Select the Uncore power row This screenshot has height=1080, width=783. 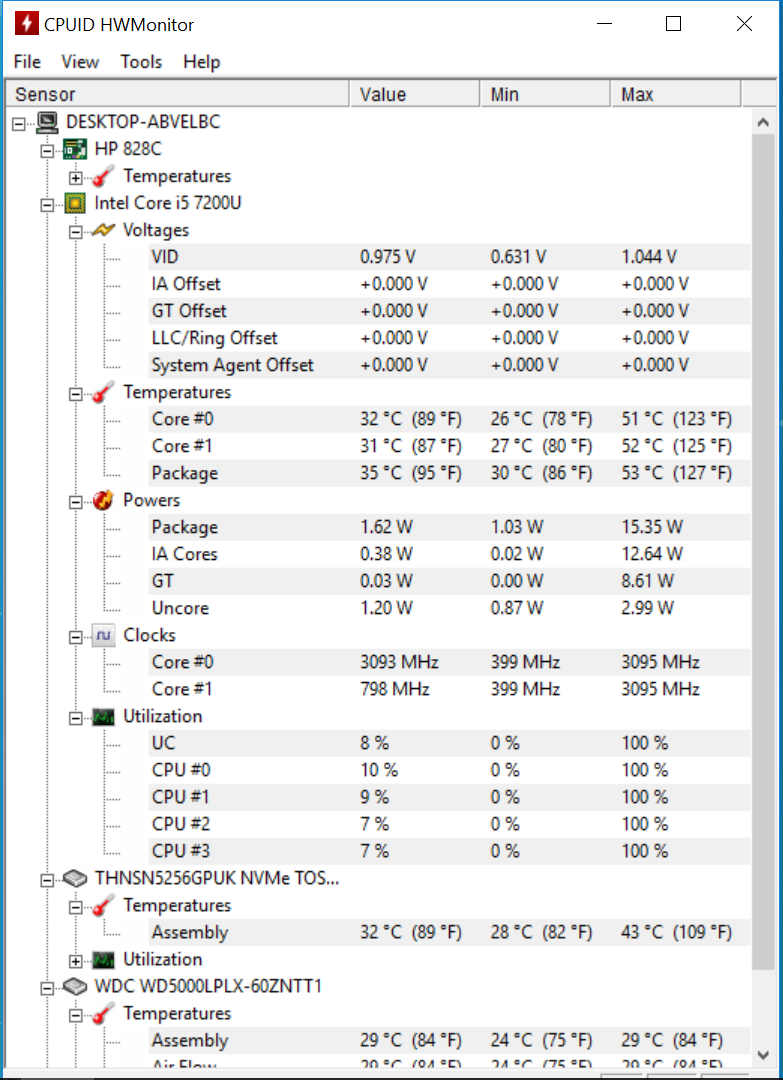coord(450,608)
